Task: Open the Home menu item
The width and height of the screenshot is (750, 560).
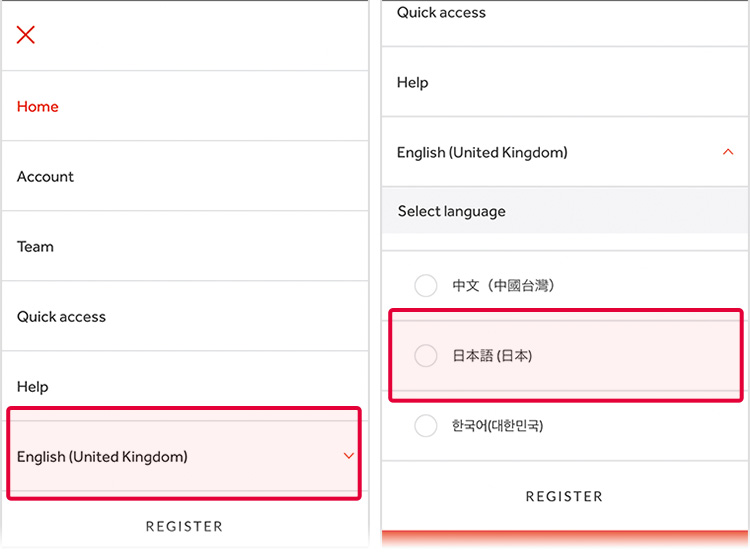Action: click(185, 106)
